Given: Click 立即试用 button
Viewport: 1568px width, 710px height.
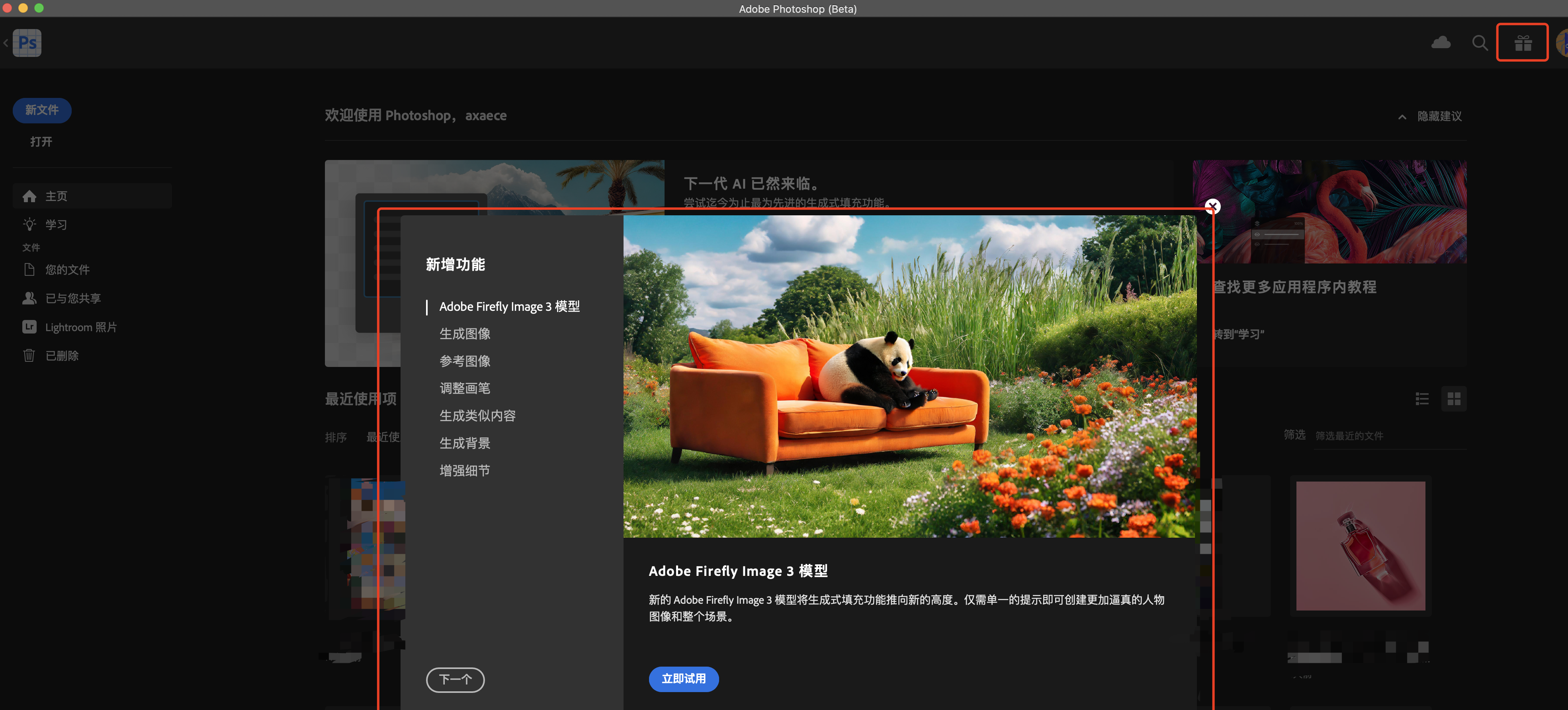Looking at the screenshot, I should pyautogui.click(x=684, y=679).
